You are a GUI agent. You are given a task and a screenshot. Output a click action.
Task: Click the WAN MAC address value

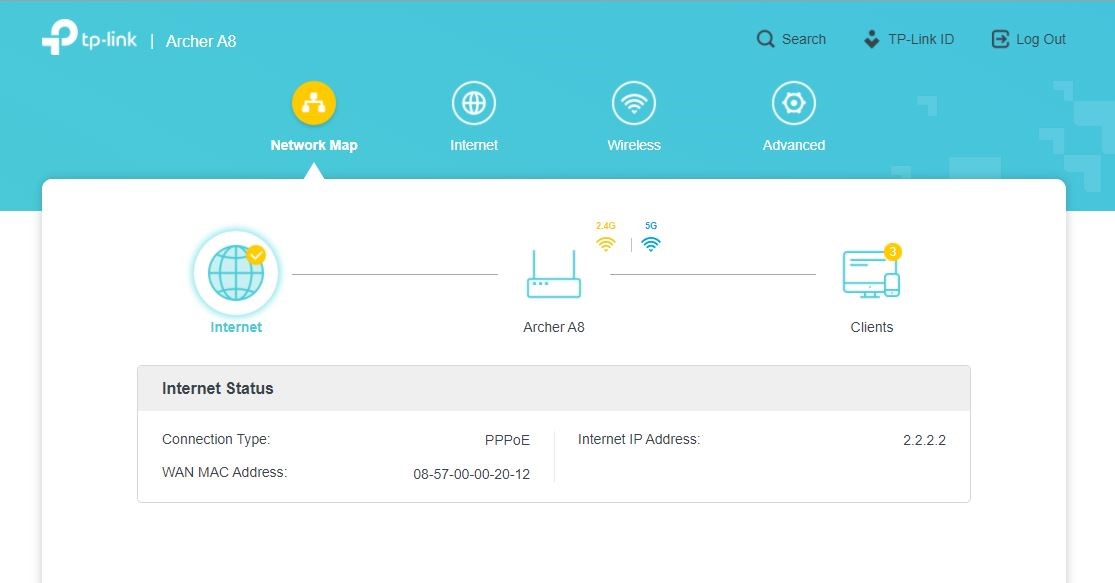(x=471, y=474)
